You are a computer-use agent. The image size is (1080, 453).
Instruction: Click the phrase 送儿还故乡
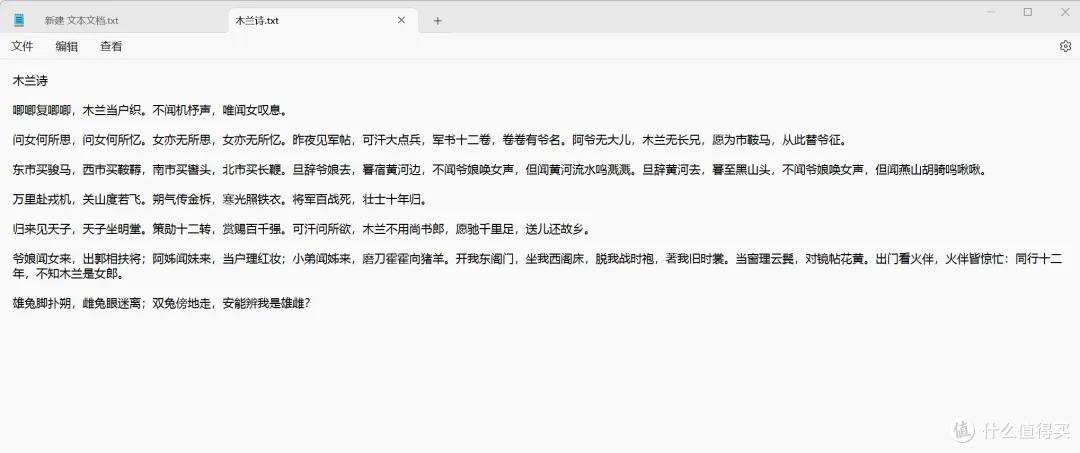[x=554, y=229]
